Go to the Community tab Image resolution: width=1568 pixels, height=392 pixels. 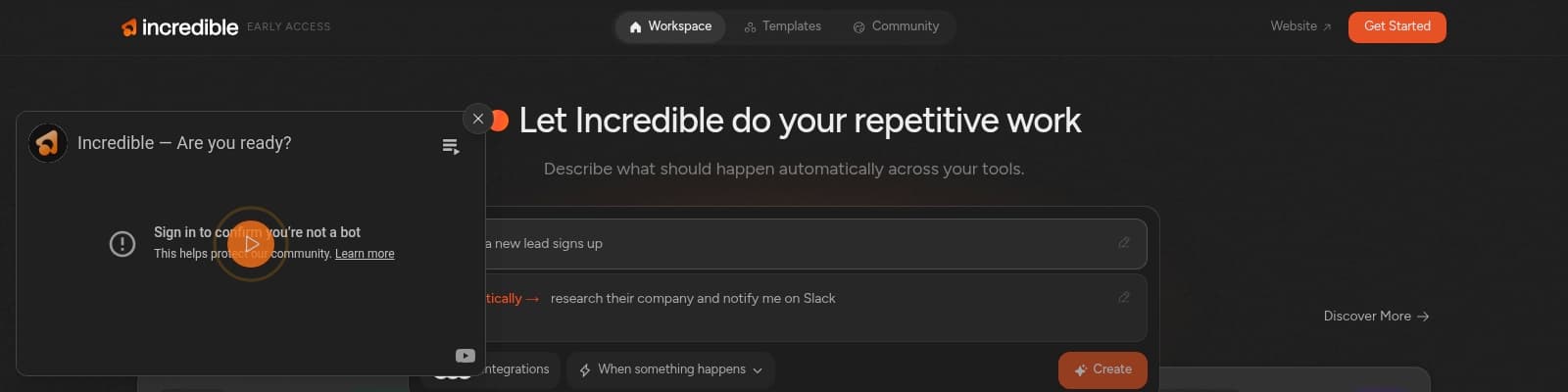coord(896,26)
